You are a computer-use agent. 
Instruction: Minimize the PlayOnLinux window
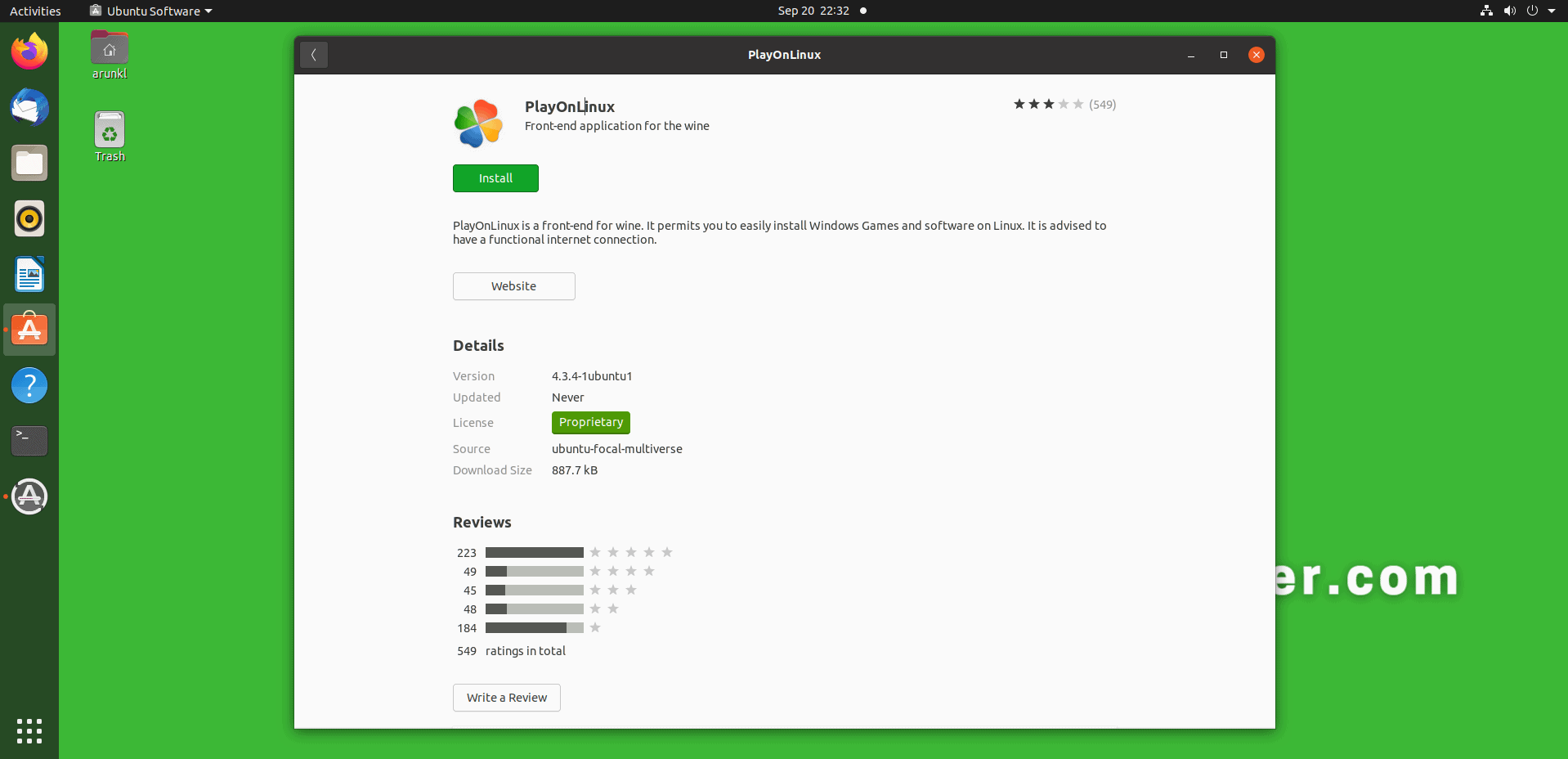[x=1191, y=55]
